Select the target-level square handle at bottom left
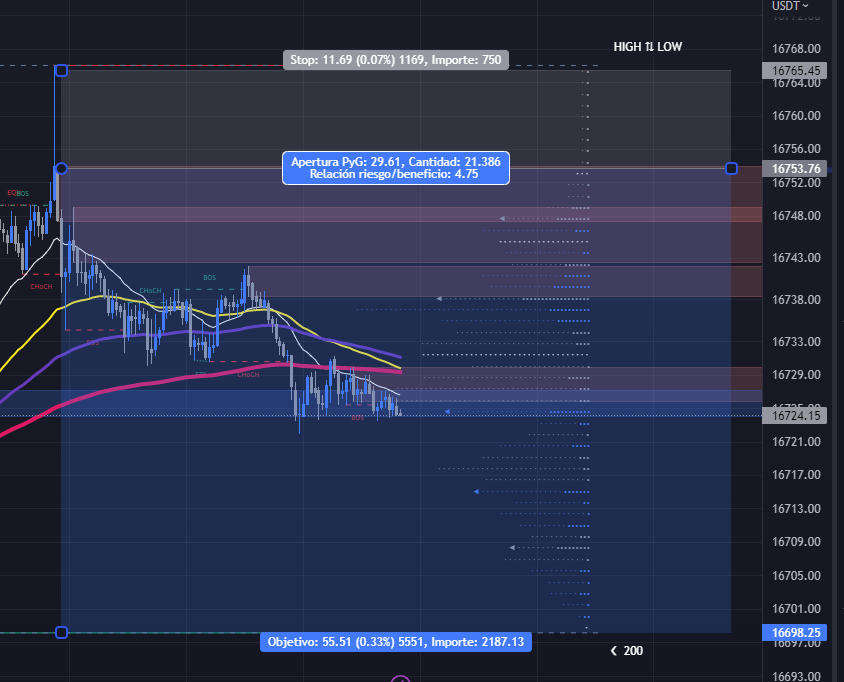 point(61,632)
